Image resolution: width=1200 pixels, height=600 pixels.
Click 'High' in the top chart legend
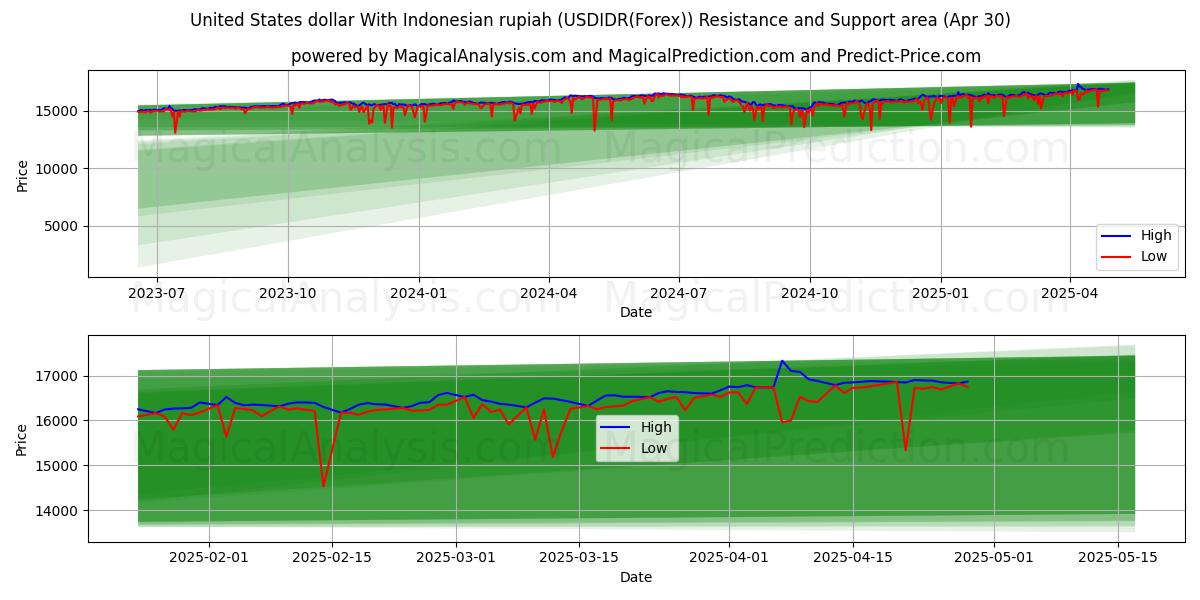(x=1156, y=236)
